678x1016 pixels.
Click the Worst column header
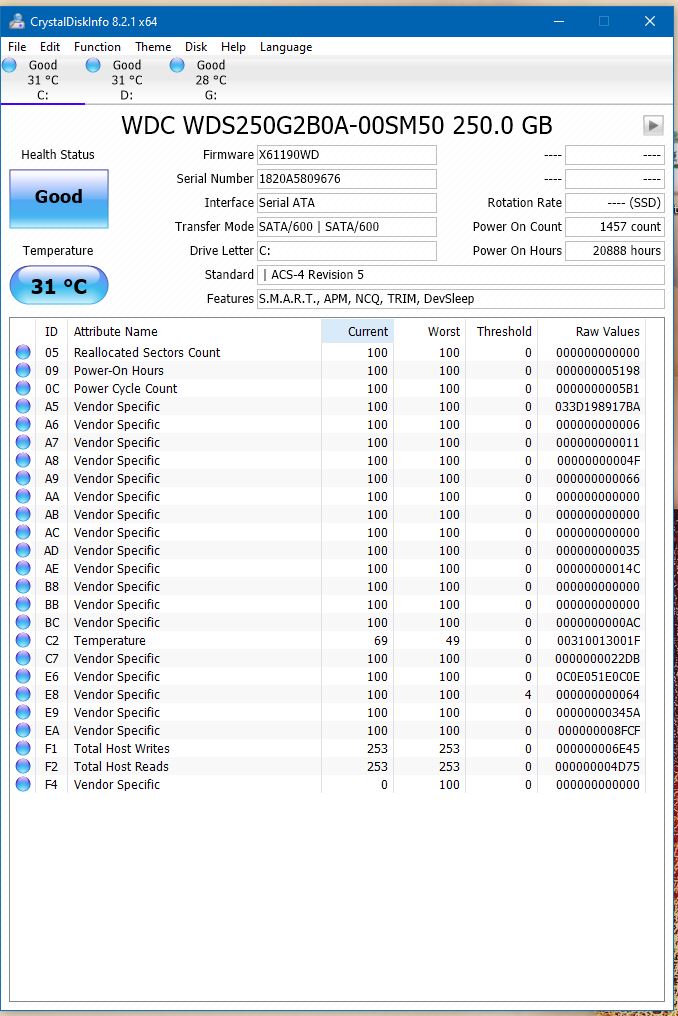pyautogui.click(x=429, y=331)
